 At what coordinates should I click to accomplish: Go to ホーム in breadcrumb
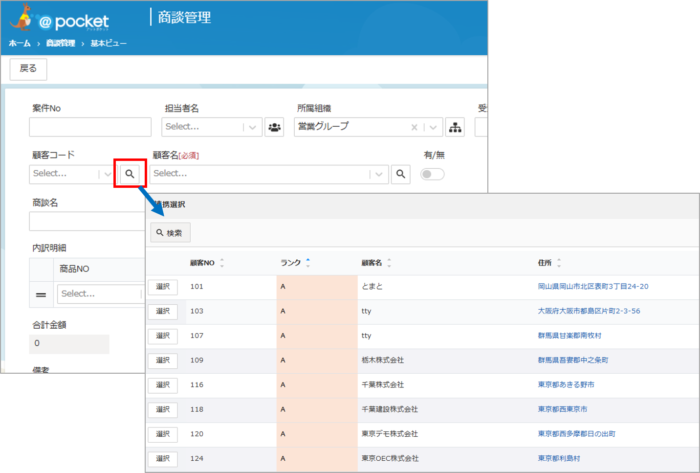pos(19,45)
